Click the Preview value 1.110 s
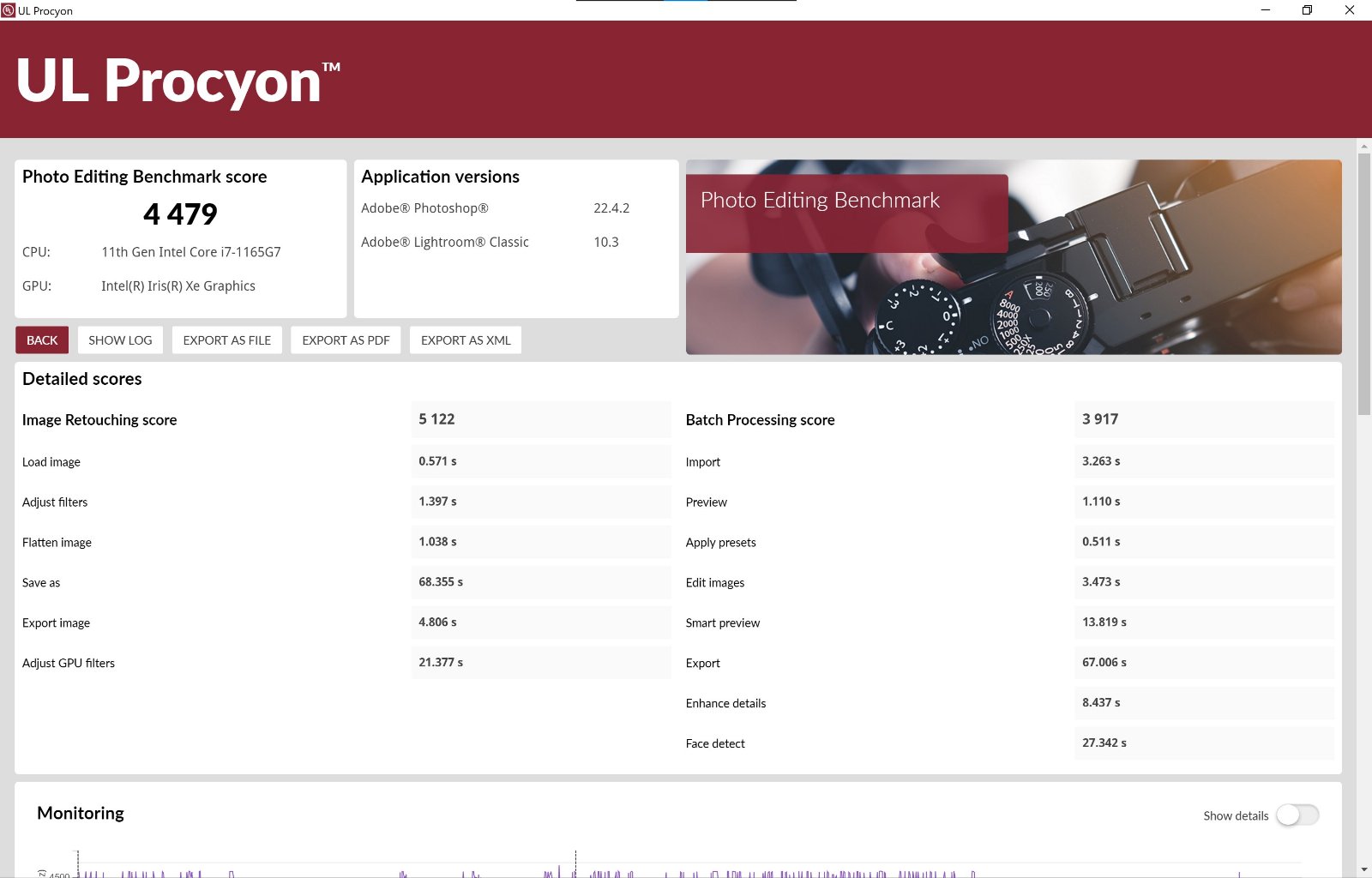This screenshot has width=1372, height=878. pyautogui.click(x=1101, y=502)
